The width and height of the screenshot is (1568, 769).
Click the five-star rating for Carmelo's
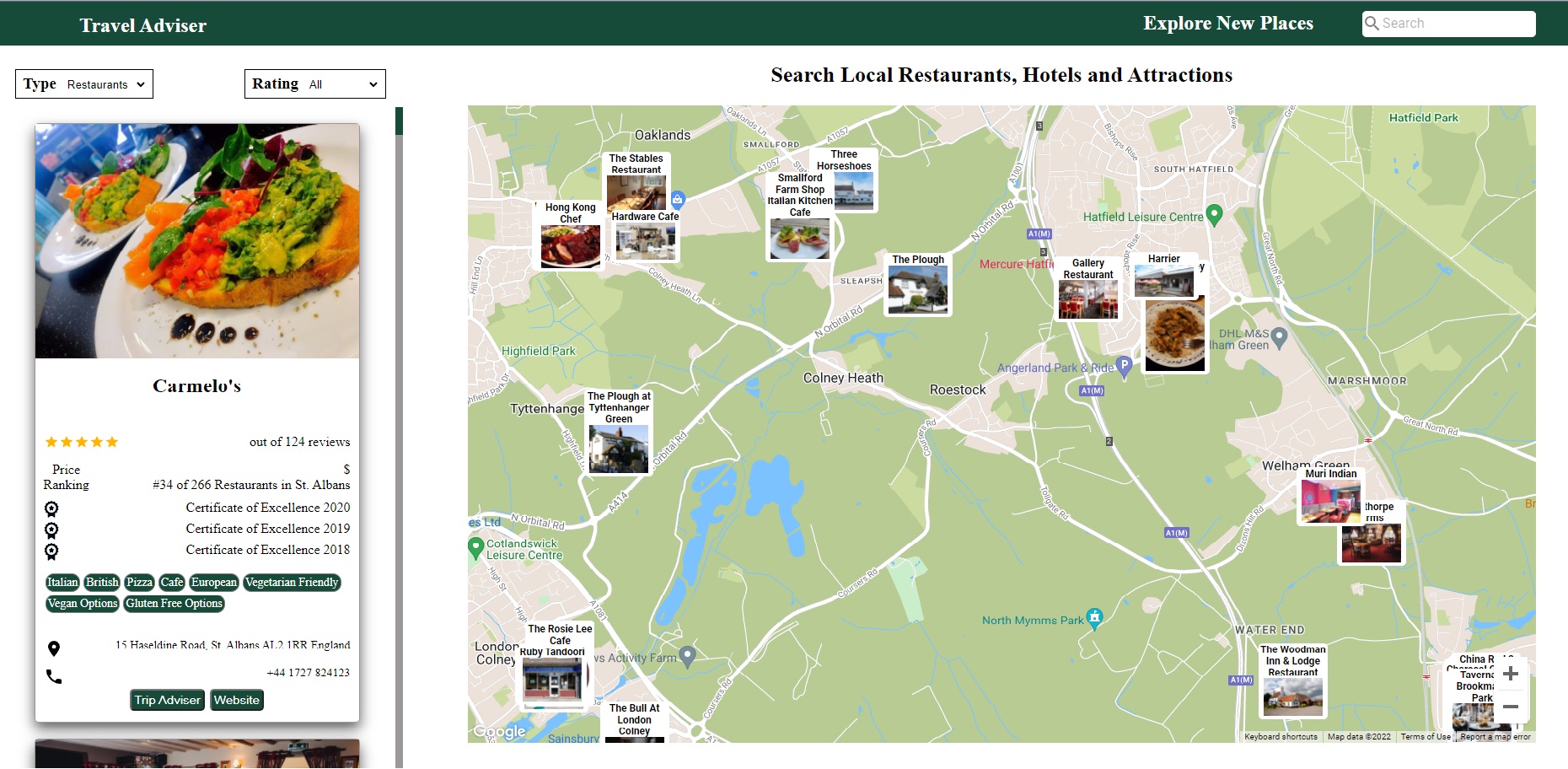click(x=82, y=442)
